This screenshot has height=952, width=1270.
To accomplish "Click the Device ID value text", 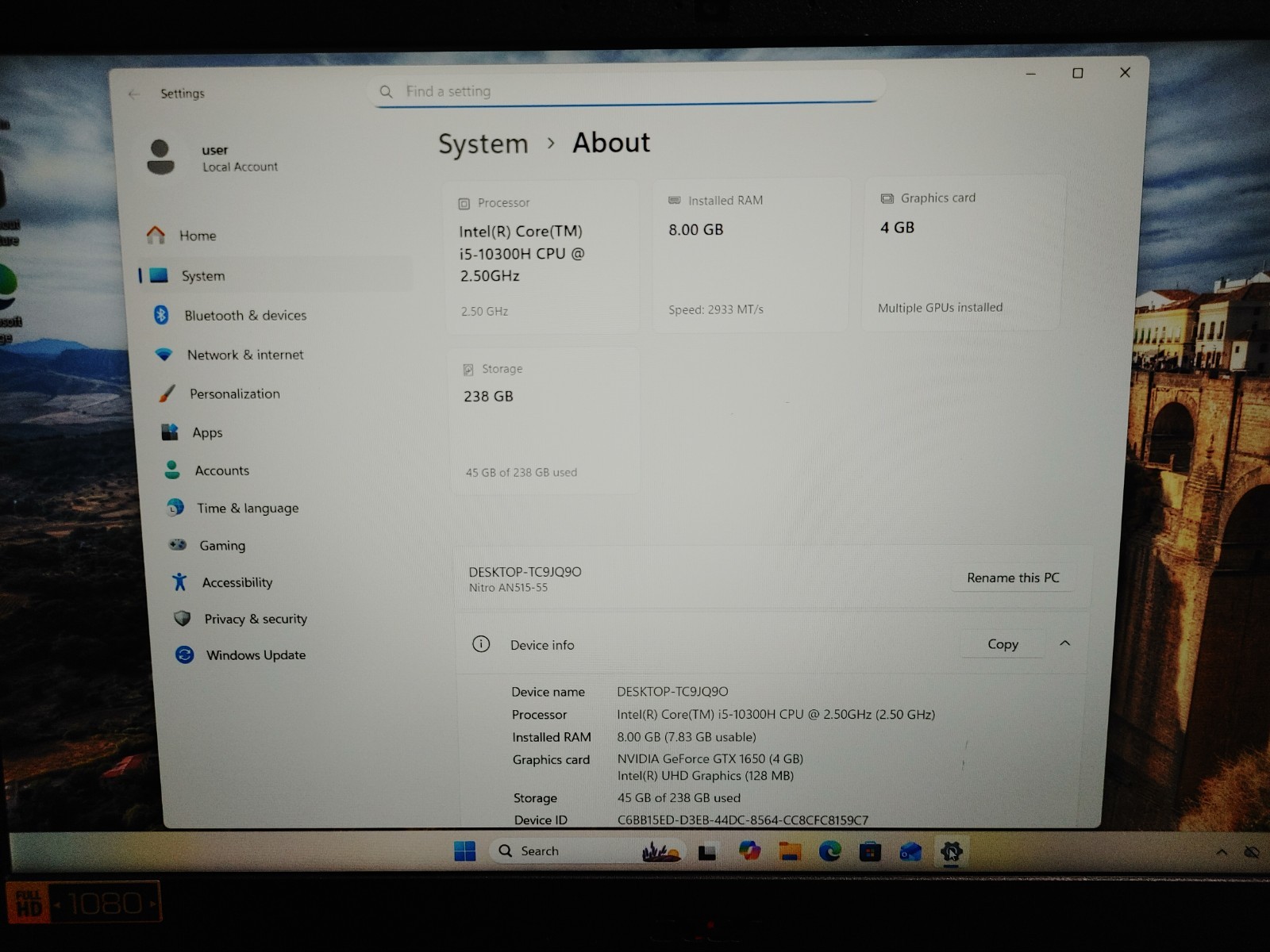I will [x=743, y=820].
